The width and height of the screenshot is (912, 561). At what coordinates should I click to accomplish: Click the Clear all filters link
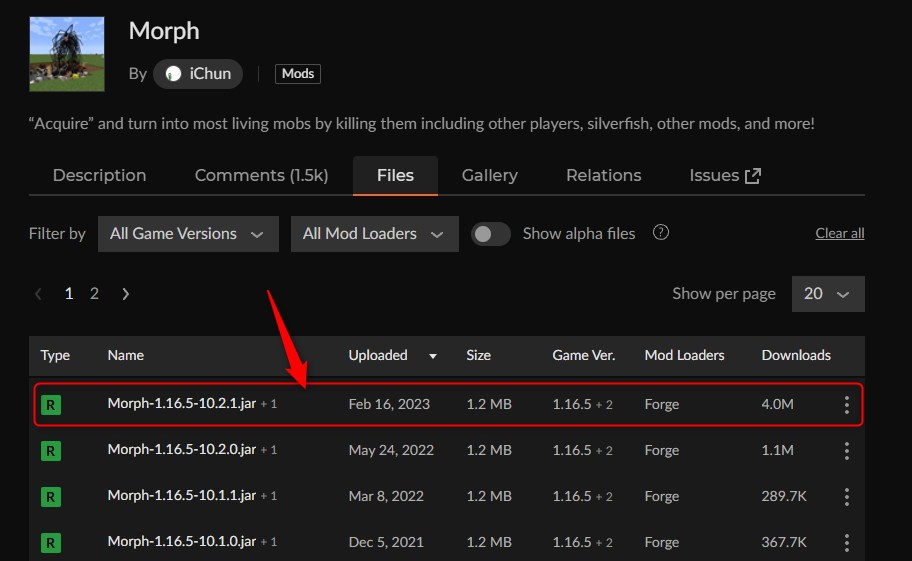(839, 234)
